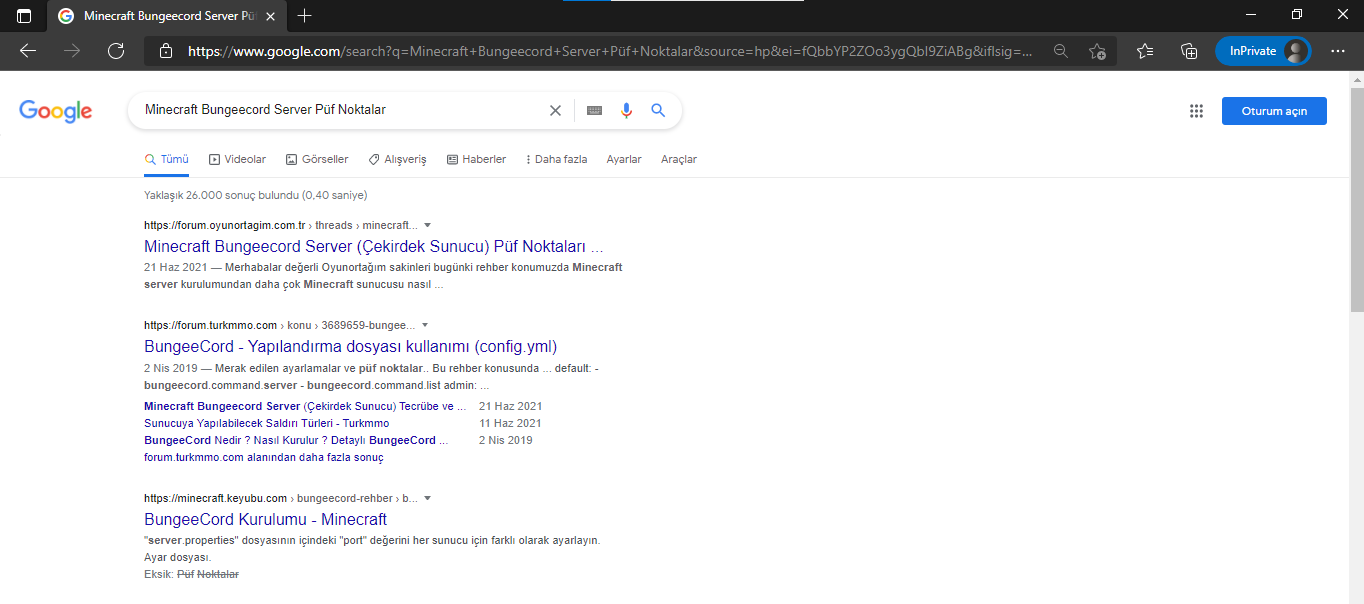Close the Minecraft Bungeecord Server tab
This screenshot has height=604, width=1364.
271,16
